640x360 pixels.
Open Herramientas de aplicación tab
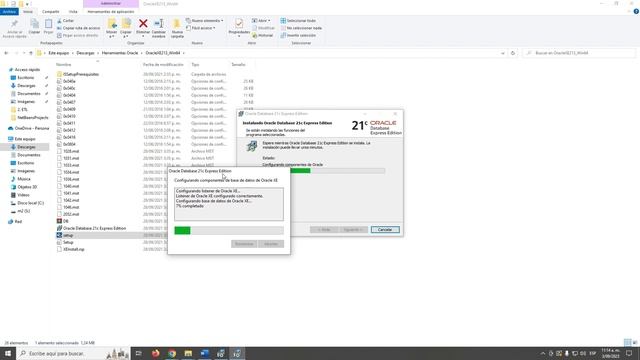point(111,11)
